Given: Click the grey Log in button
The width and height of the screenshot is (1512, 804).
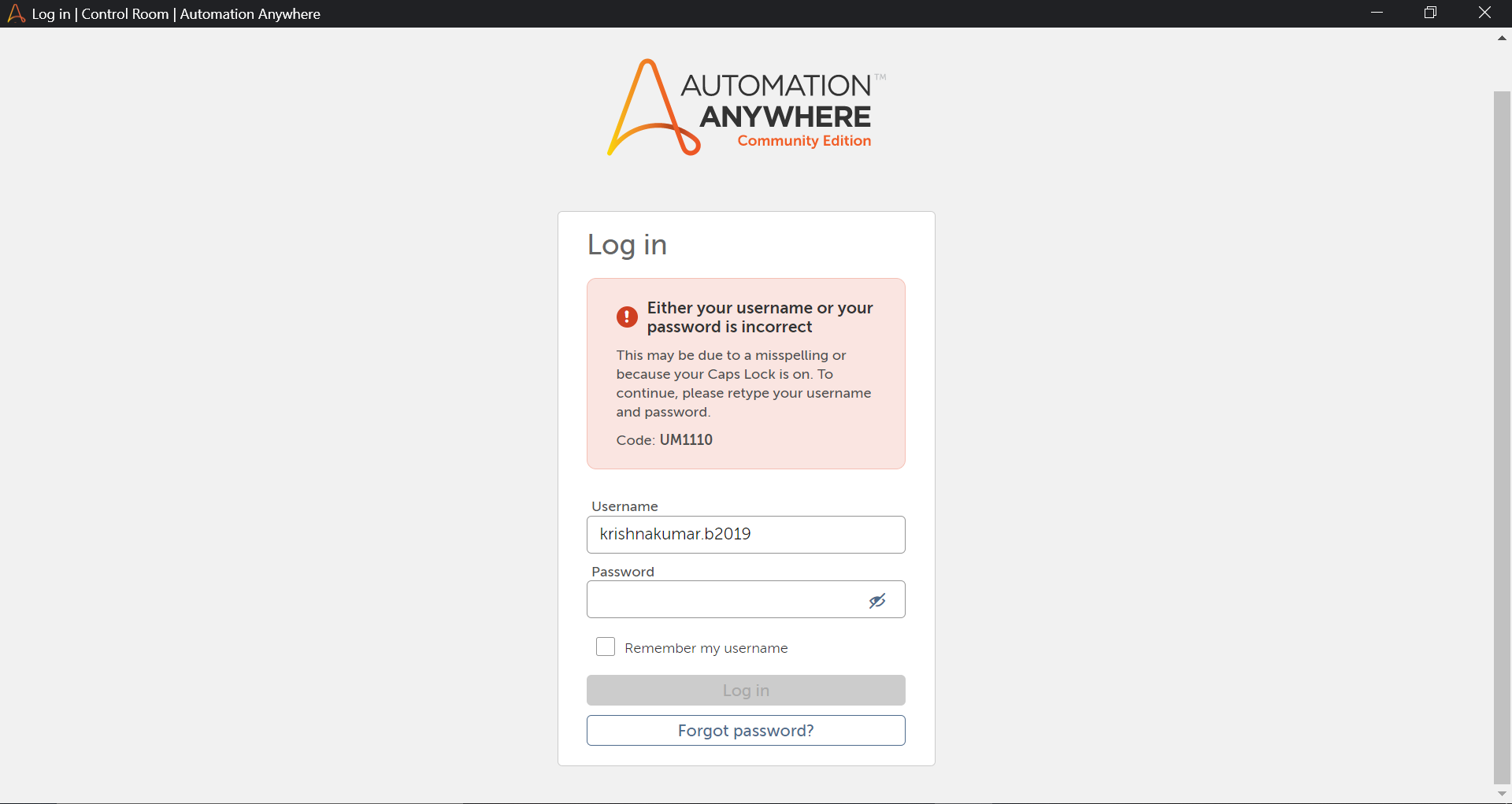Looking at the screenshot, I should tap(746, 690).
